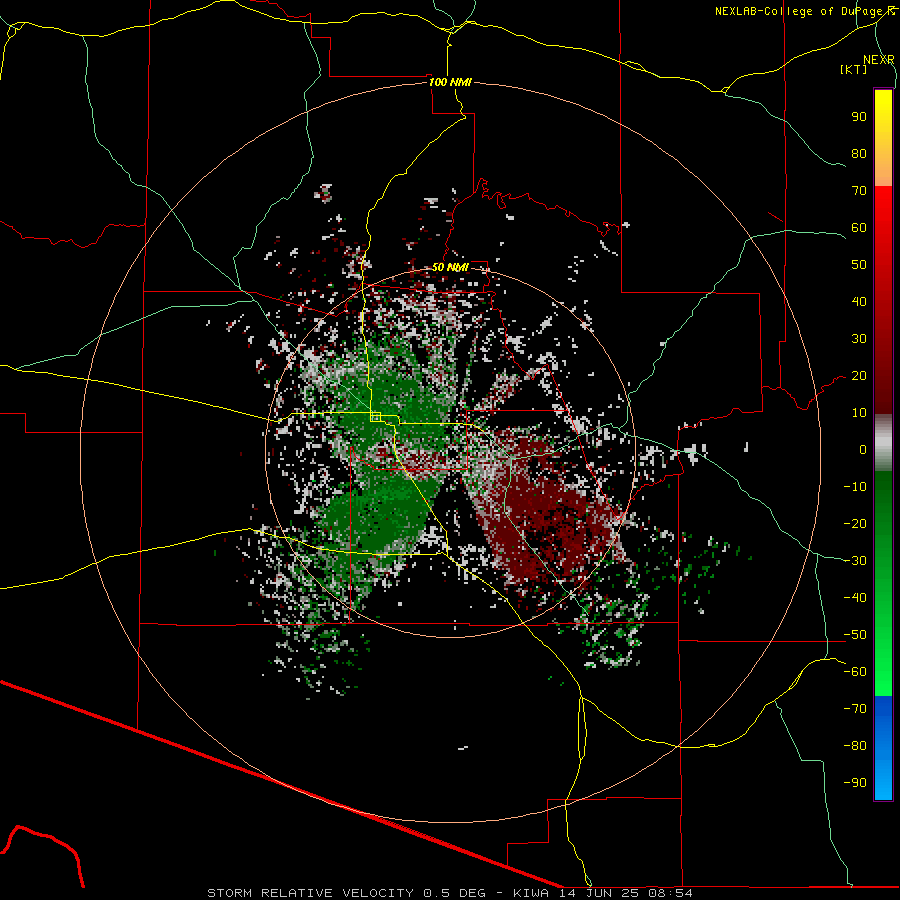Click the -60 scale value

click(855, 672)
